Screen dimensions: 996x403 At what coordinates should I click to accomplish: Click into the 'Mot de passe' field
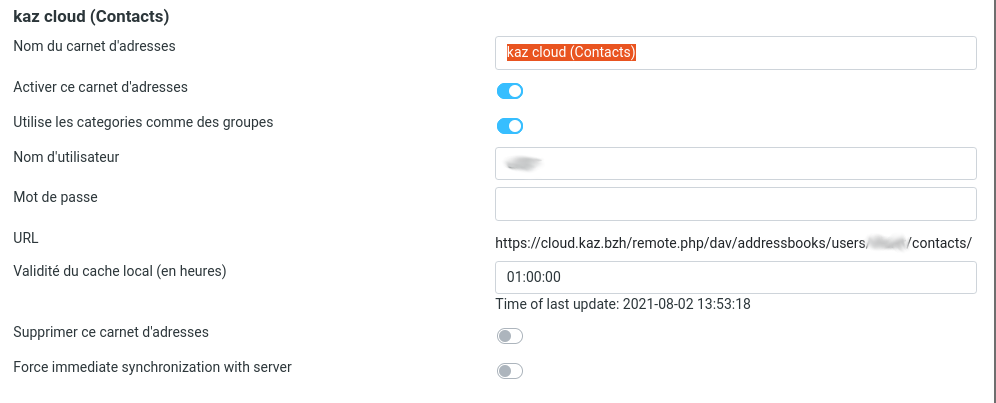point(735,203)
